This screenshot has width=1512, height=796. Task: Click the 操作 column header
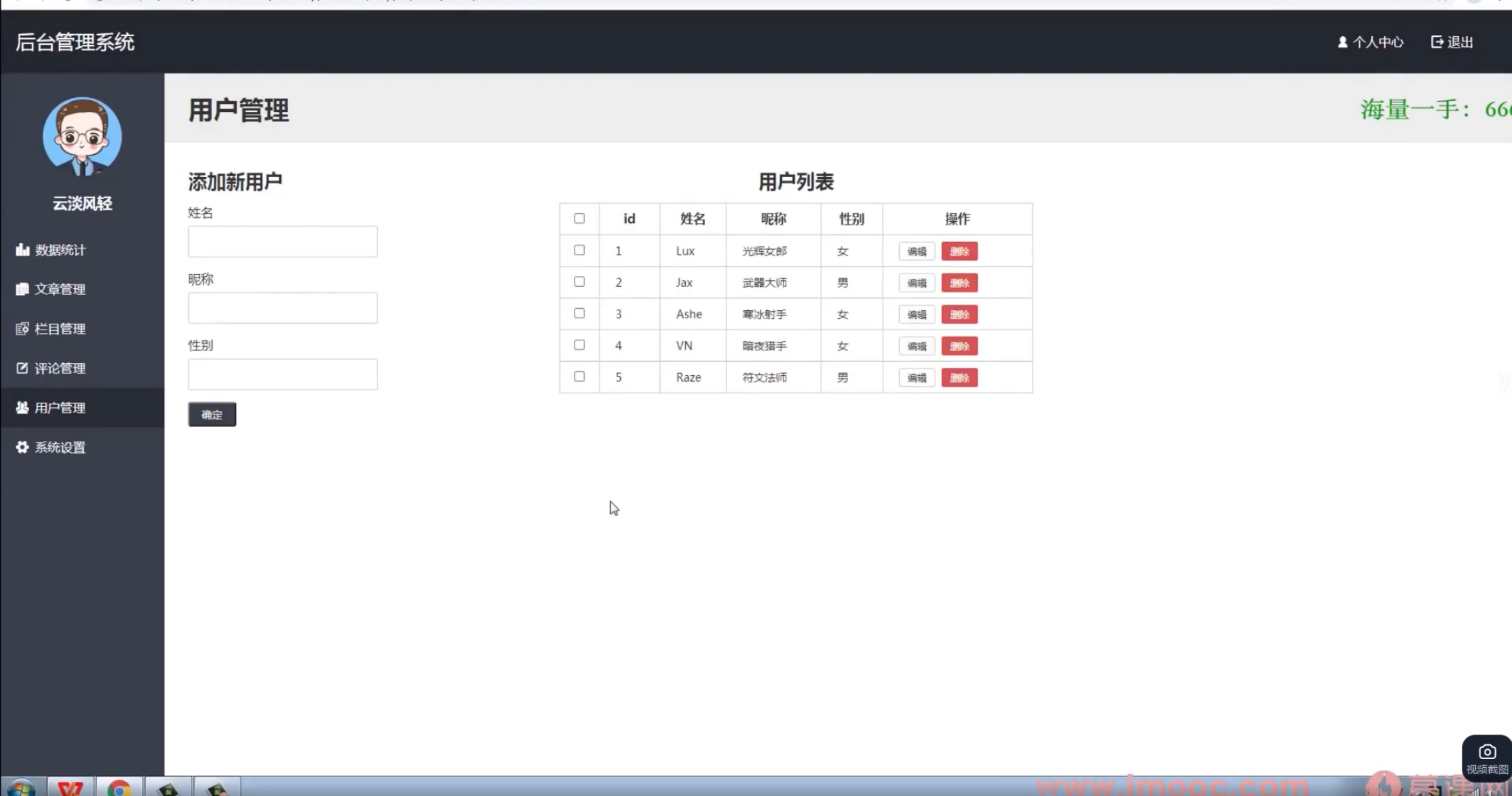(958, 218)
